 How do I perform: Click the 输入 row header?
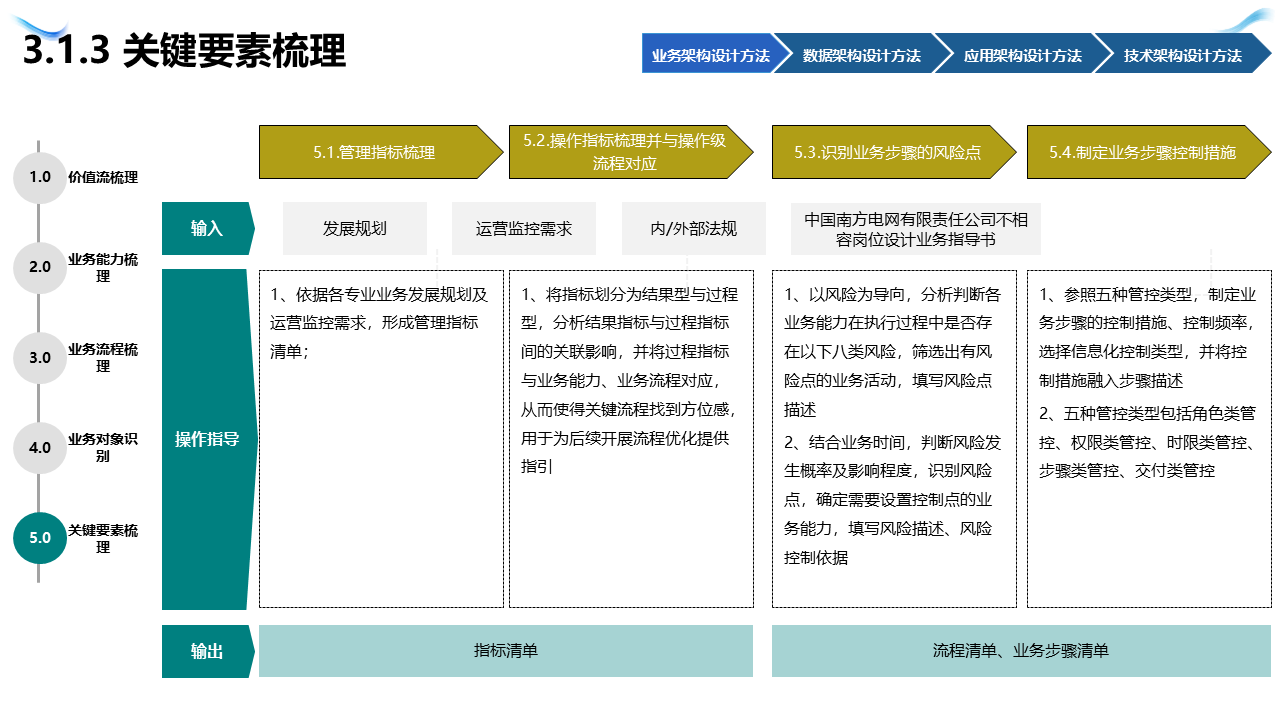click(x=208, y=228)
